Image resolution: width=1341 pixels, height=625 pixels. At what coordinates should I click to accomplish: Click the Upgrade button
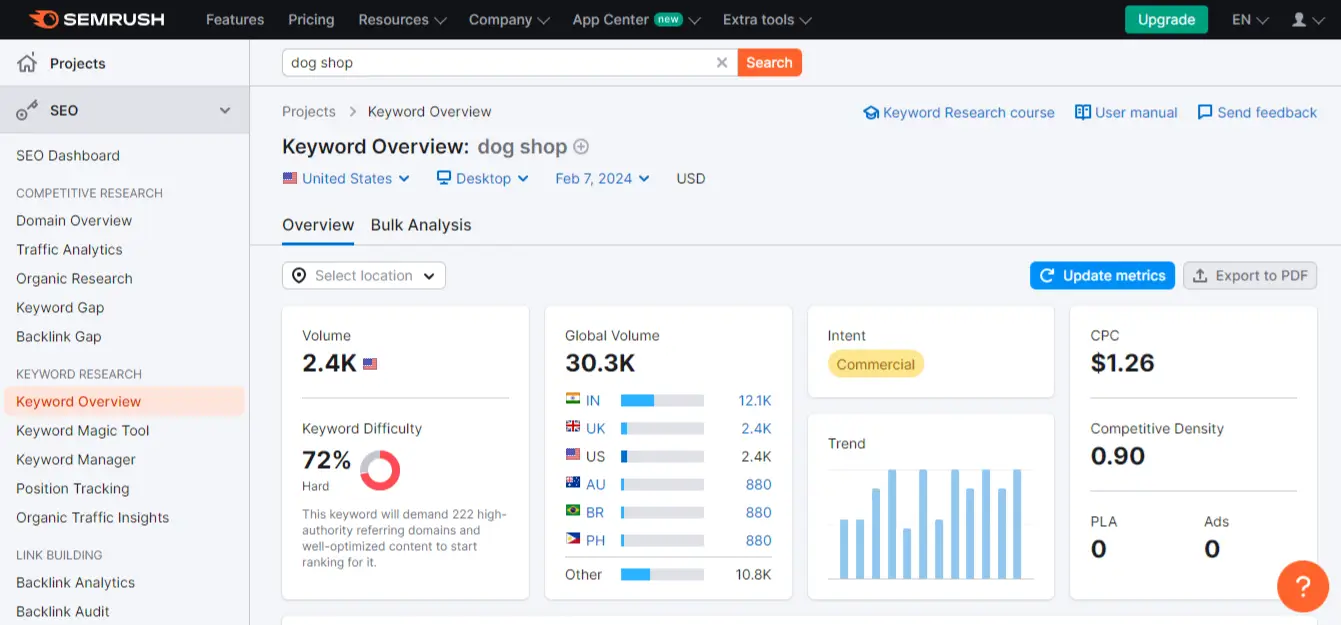point(1166,19)
